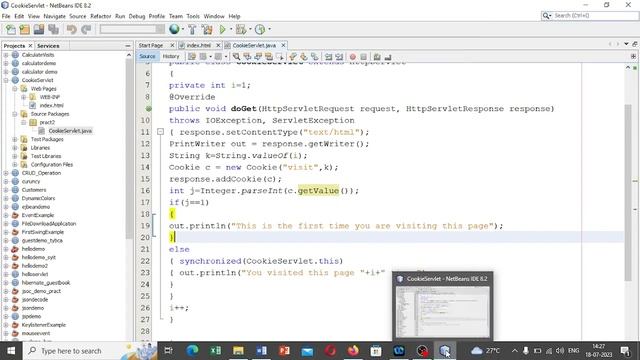Click the editor vertical scrollbar
Image resolution: width=640 pixels, height=360 pixels.
[x=628, y=192]
